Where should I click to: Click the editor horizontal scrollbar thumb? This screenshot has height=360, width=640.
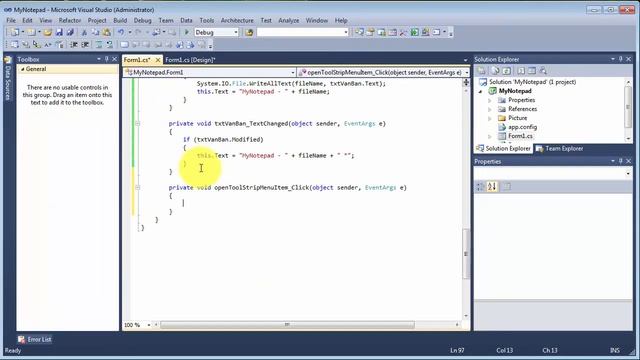[287, 325]
